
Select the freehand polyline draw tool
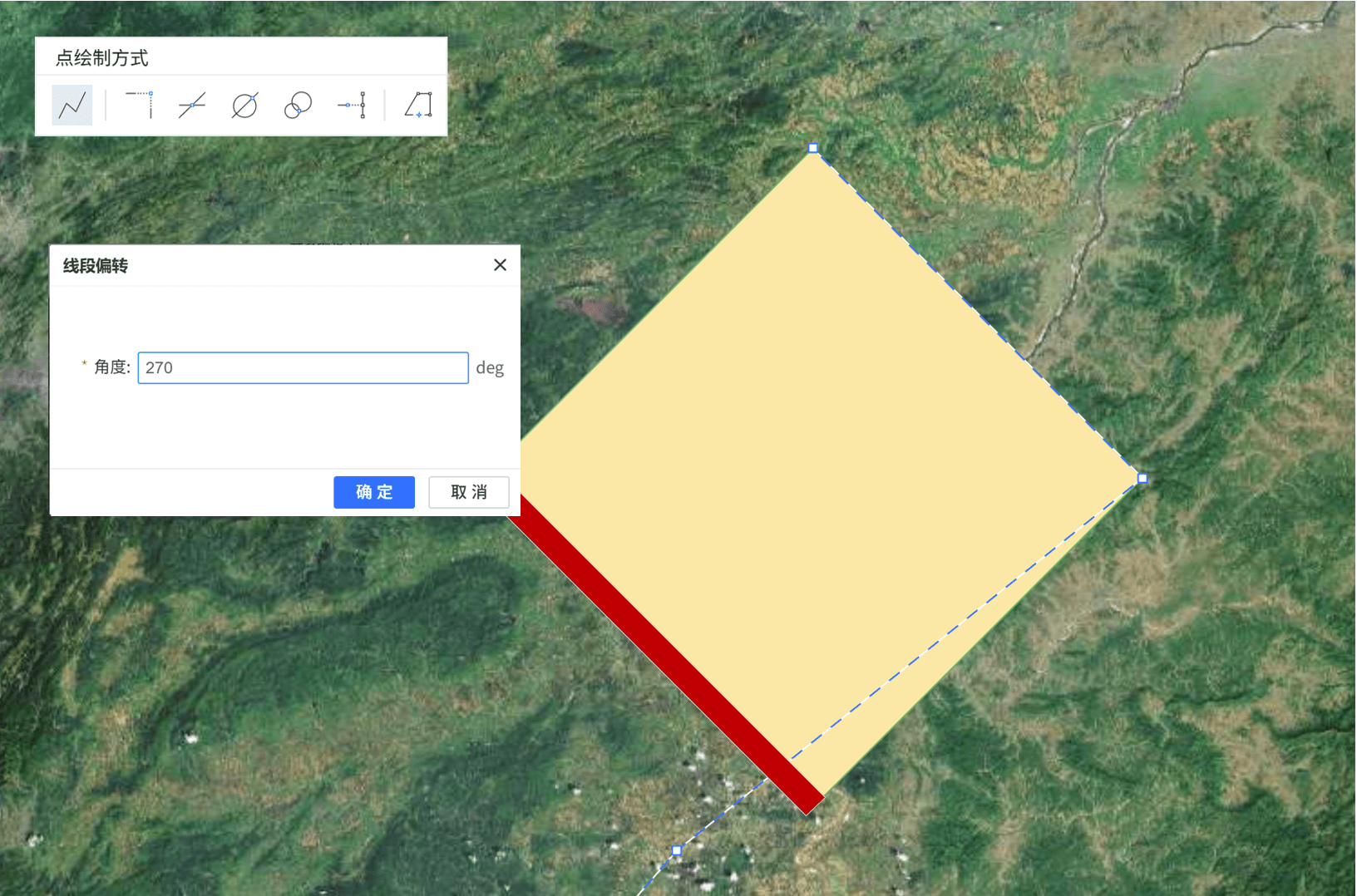[72, 106]
